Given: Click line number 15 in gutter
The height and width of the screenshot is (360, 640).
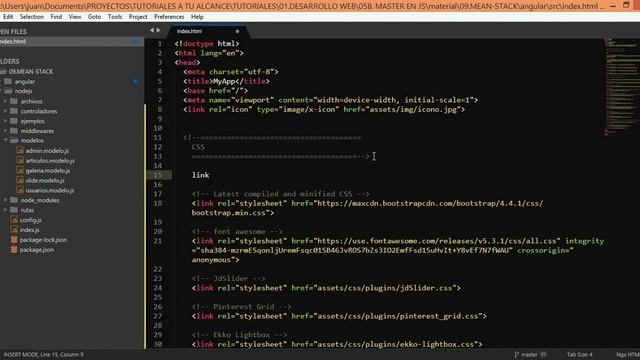Looking at the screenshot, I should [x=158, y=175].
